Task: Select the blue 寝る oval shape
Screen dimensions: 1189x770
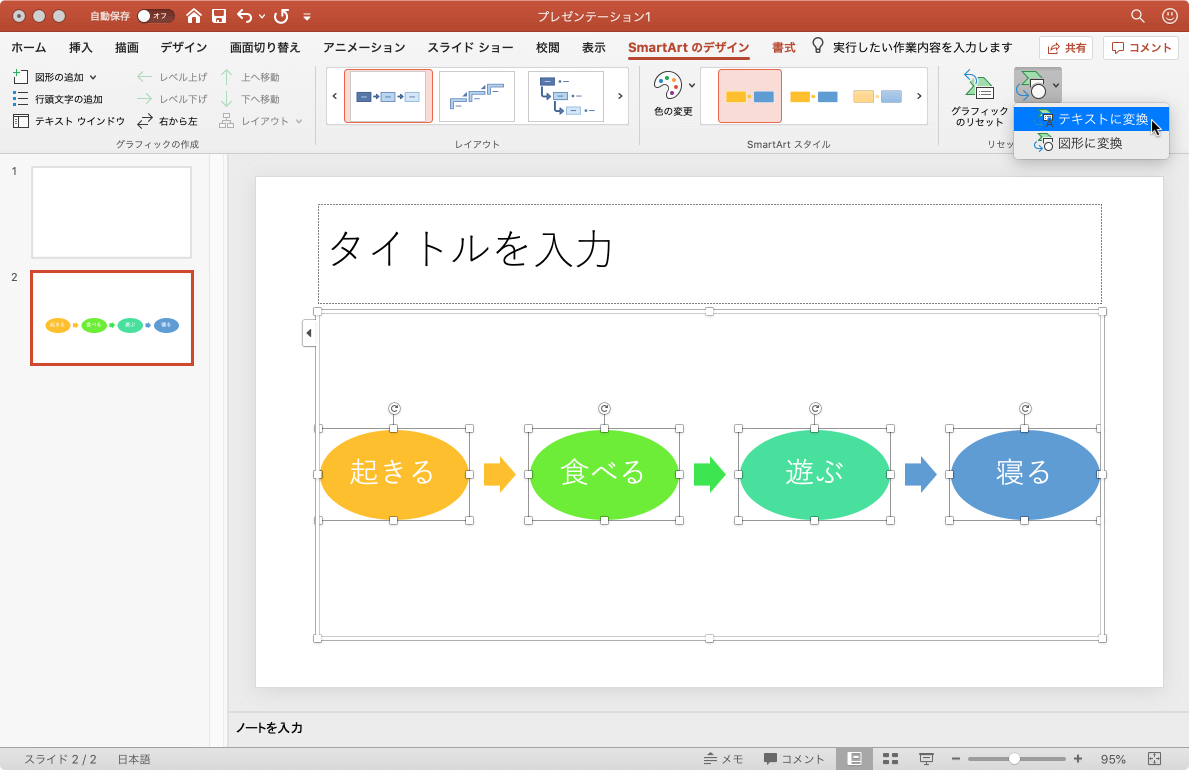Action: pos(1024,474)
